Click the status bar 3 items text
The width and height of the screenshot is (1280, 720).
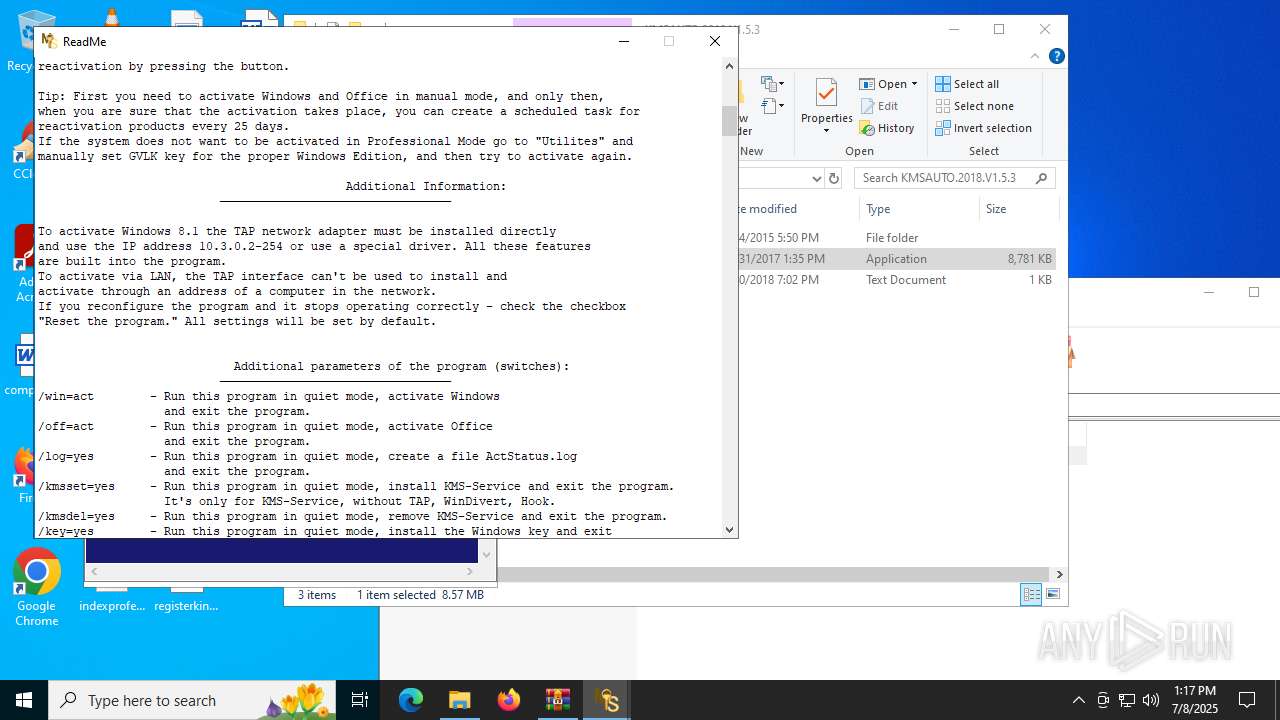tap(317, 595)
